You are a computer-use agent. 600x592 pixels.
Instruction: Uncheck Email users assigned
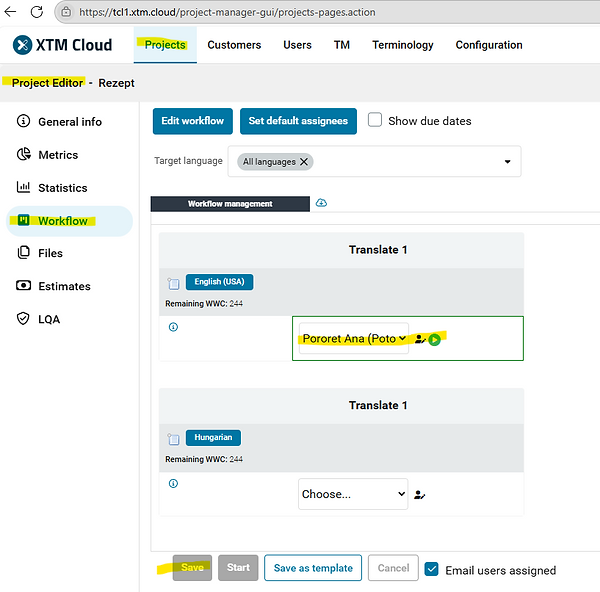432,569
